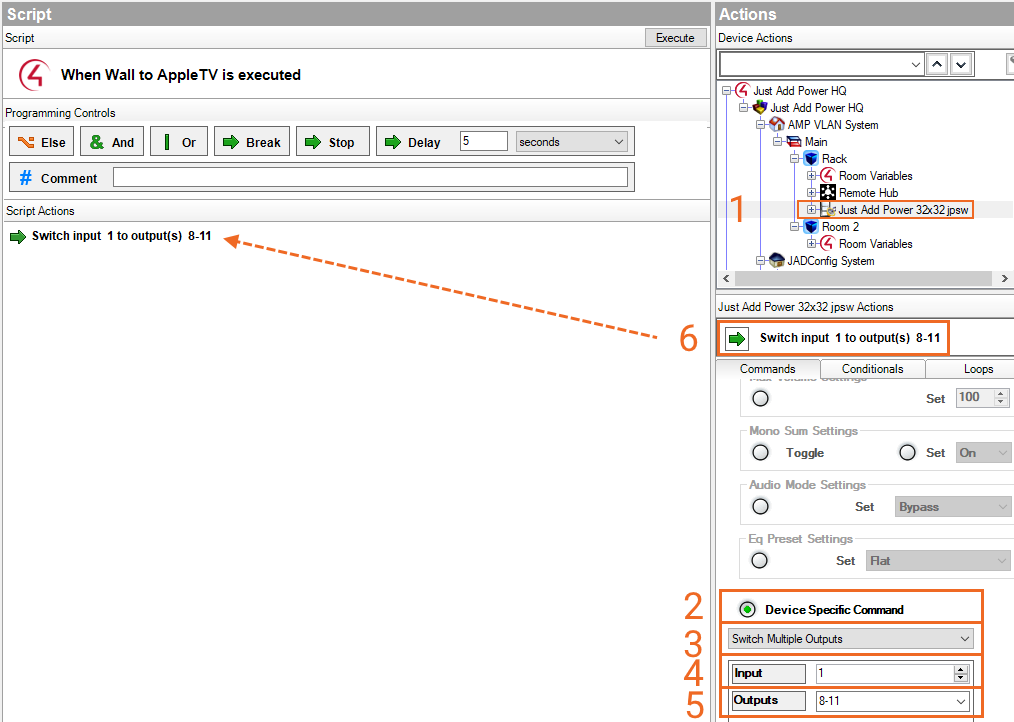Add an And condition
Screen dimensions: 1014x722
112,142
